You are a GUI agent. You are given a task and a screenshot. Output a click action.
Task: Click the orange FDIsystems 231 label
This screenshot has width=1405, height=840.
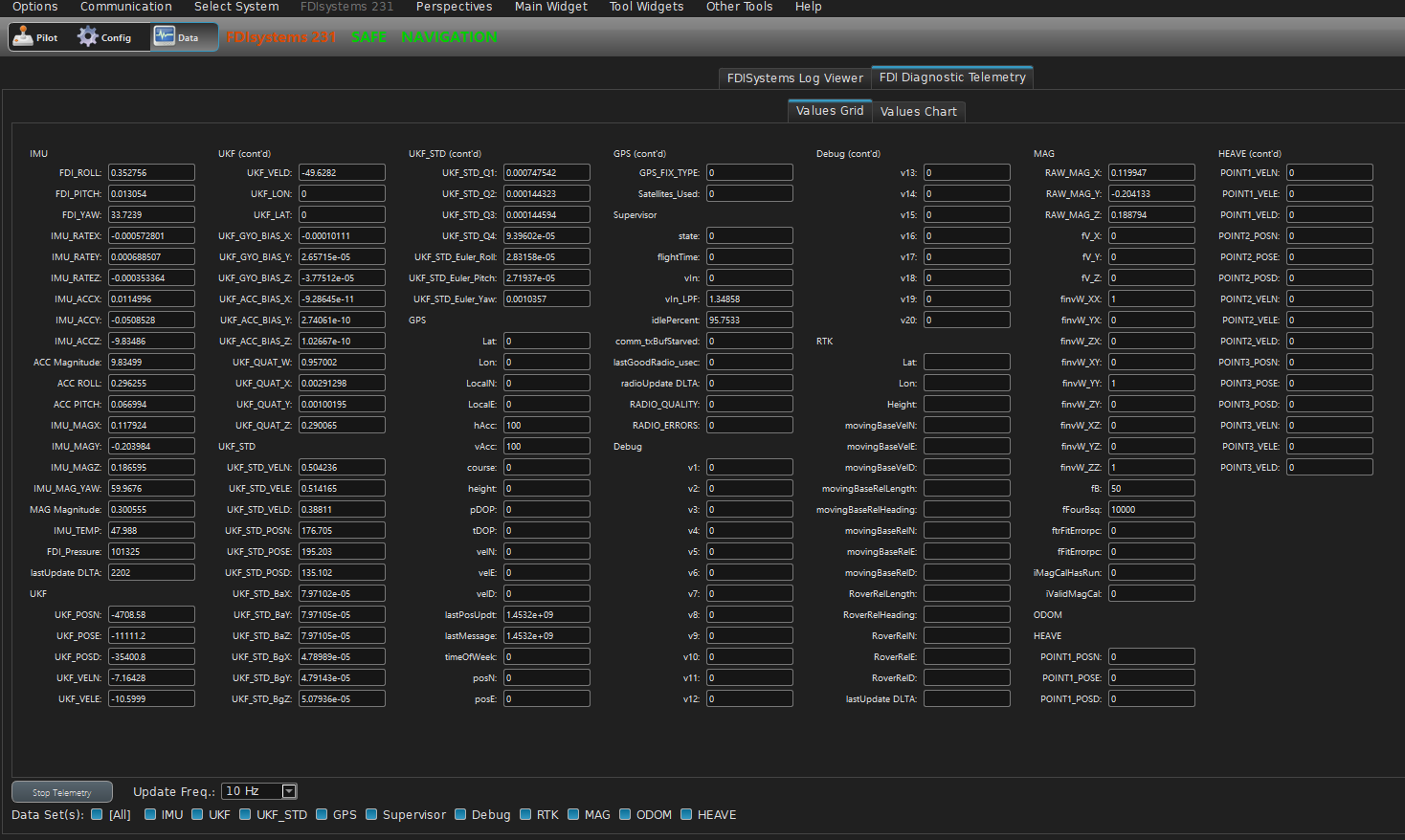pyautogui.click(x=281, y=37)
